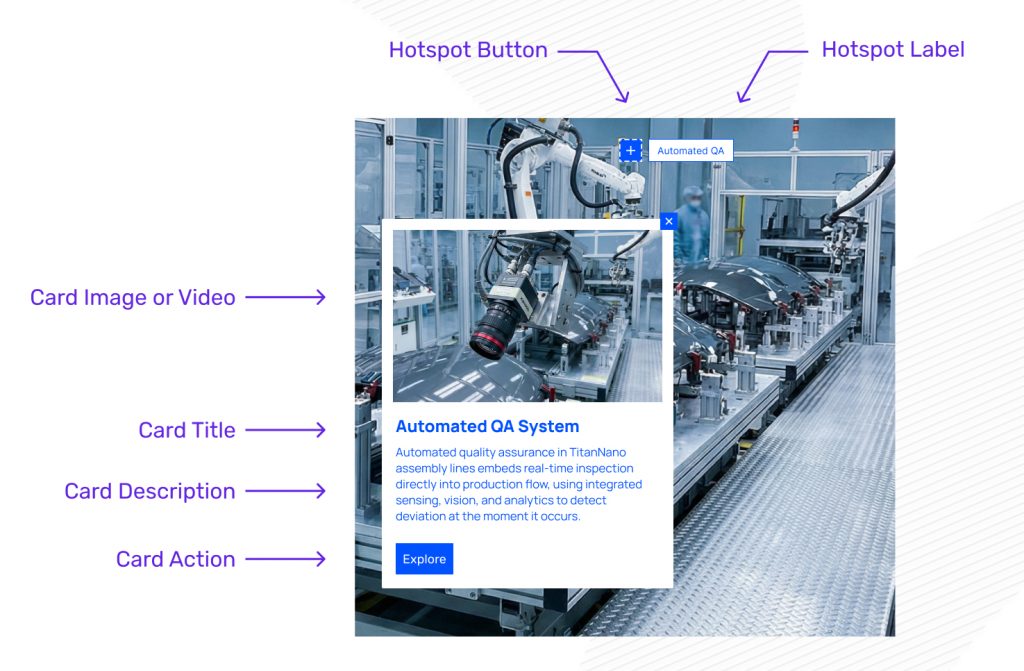Click the Card Description annotation text
This screenshot has width=1024, height=671.
[150, 491]
